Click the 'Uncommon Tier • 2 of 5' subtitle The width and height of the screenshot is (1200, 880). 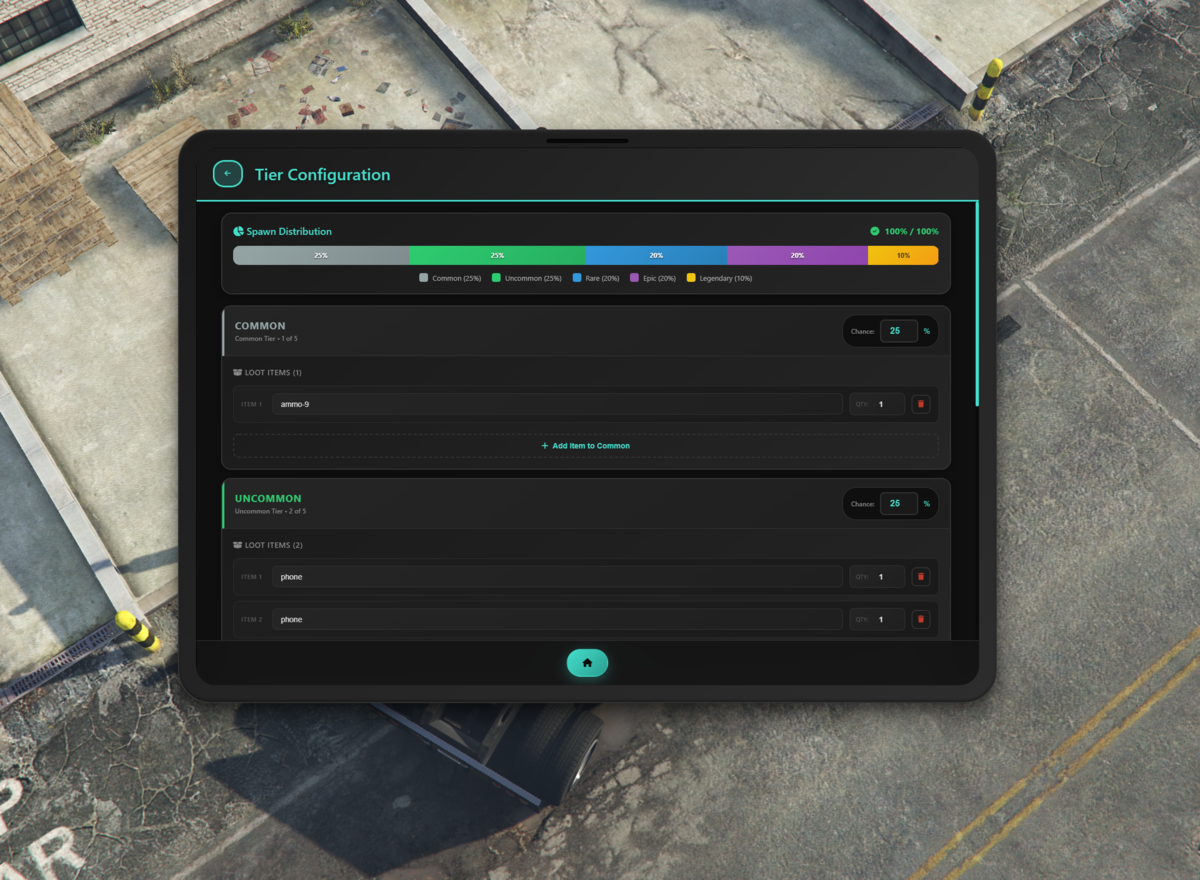pyautogui.click(x=270, y=511)
